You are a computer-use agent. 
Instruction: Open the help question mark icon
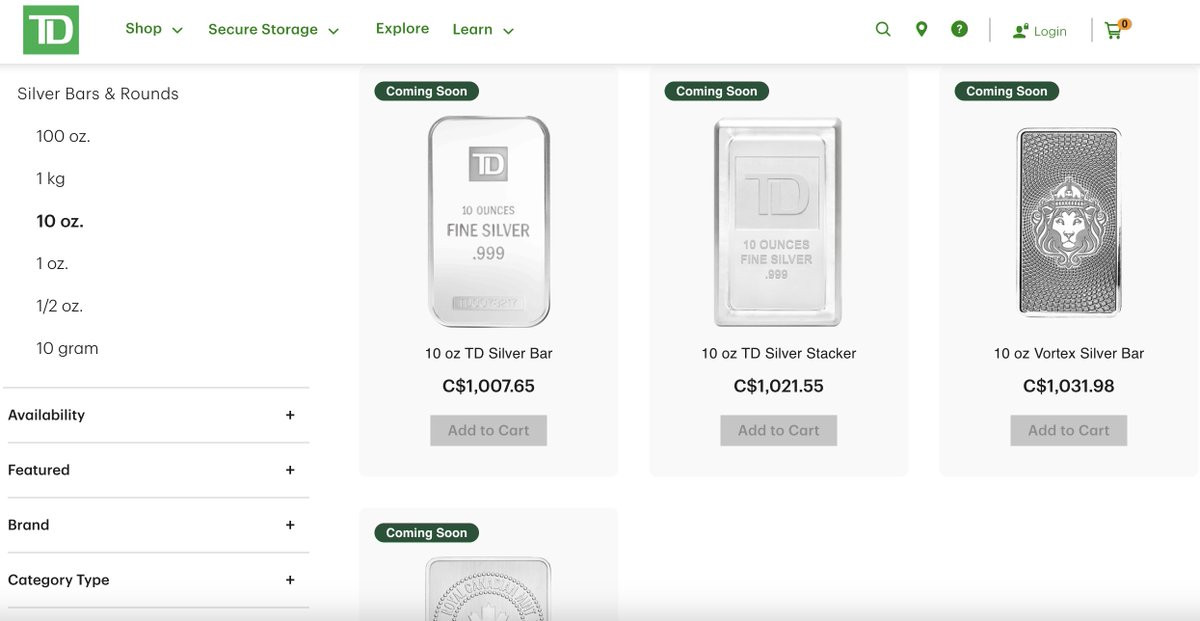pos(959,30)
